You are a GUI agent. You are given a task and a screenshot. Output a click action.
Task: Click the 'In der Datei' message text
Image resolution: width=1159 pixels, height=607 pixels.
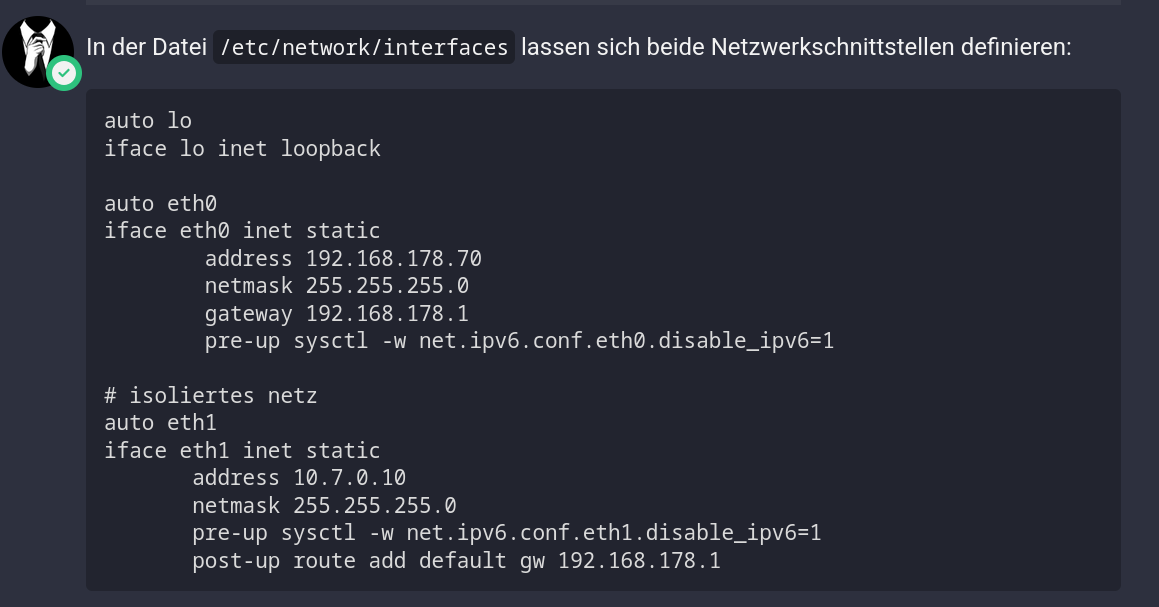tap(146, 47)
